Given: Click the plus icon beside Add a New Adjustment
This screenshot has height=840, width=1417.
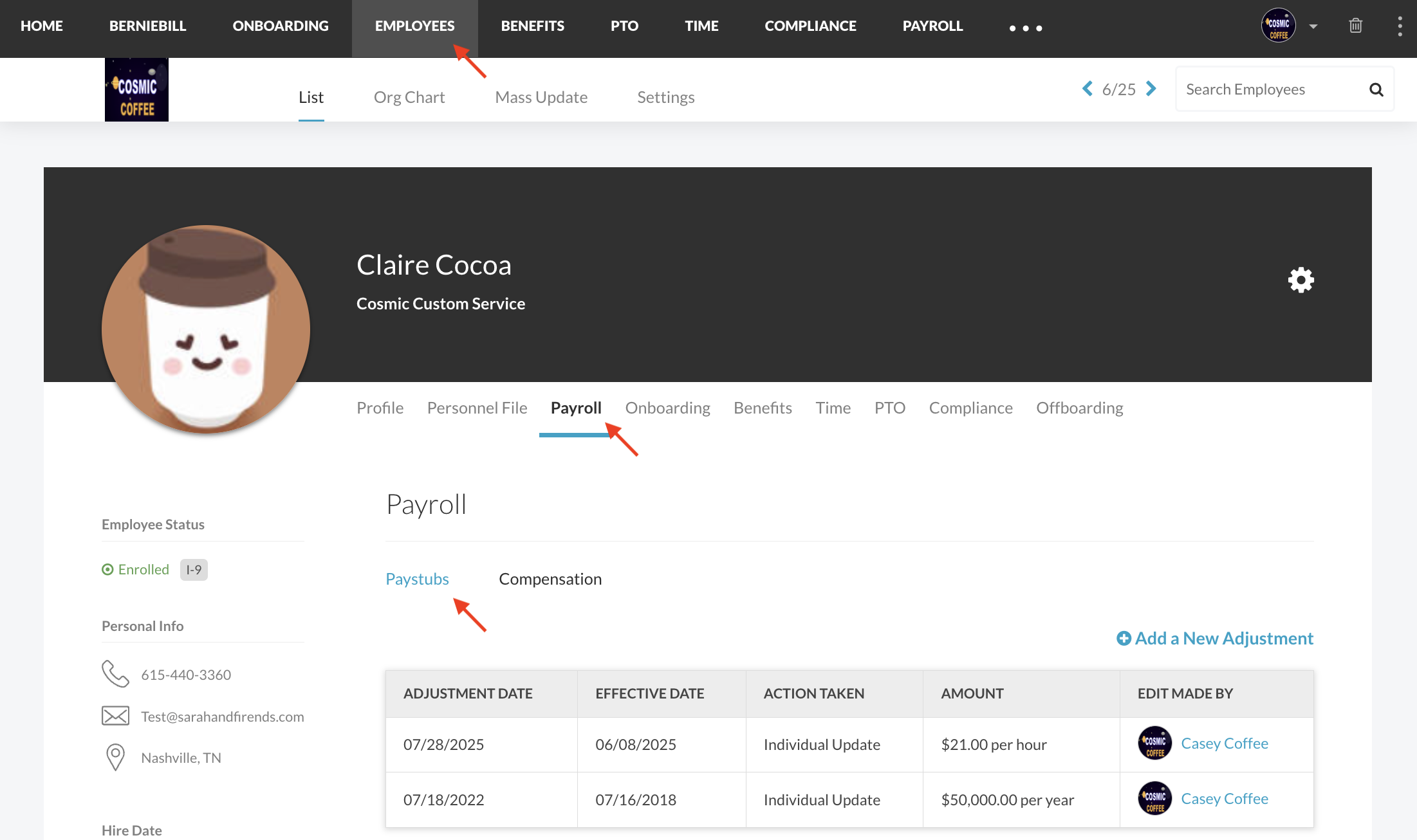Looking at the screenshot, I should (1124, 638).
